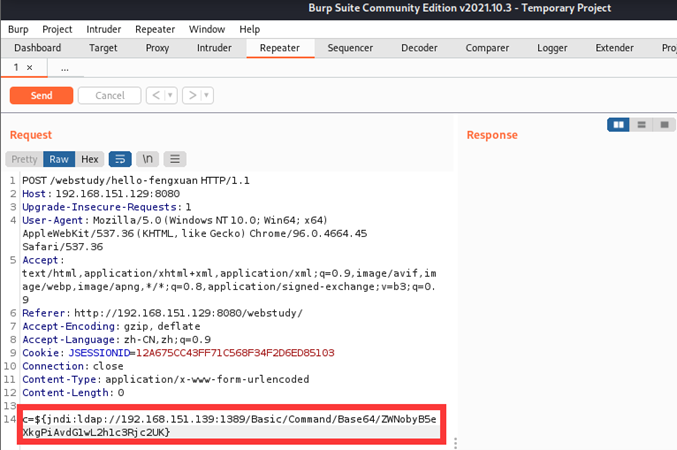Switch to the Proxy tab
Screen dimensions: 677x450
pyautogui.click(x=157, y=48)
